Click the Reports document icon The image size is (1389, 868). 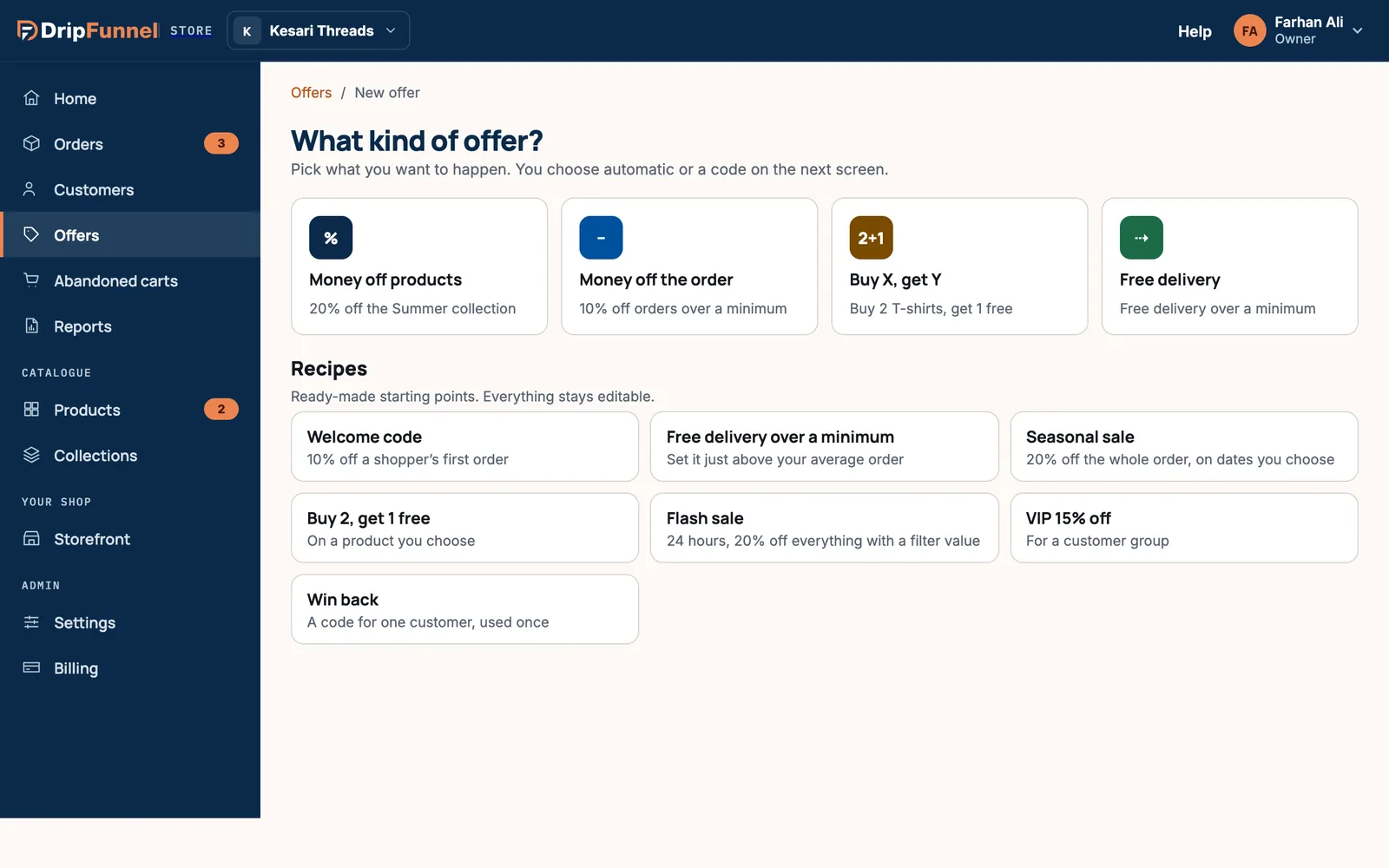31,325
